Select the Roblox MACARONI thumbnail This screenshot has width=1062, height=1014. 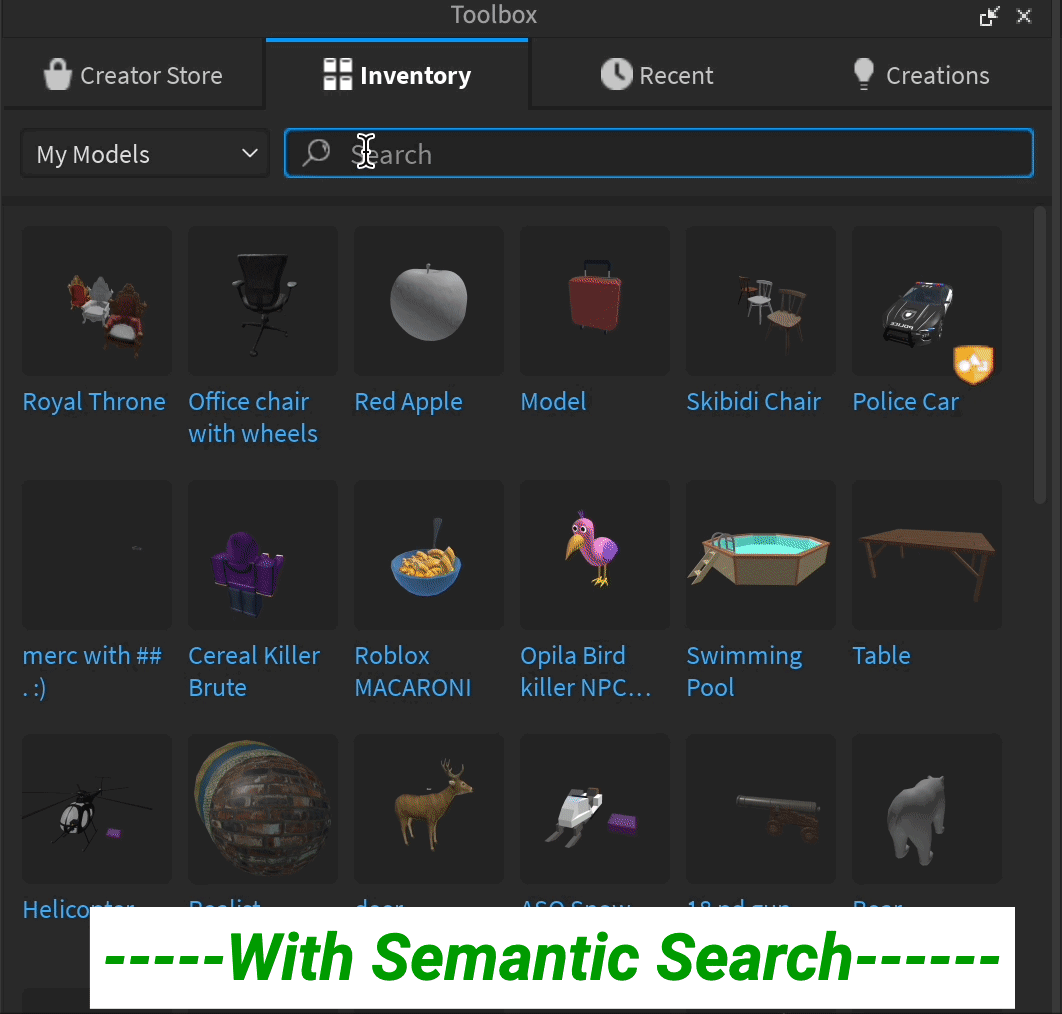click(x=429, y=555)
